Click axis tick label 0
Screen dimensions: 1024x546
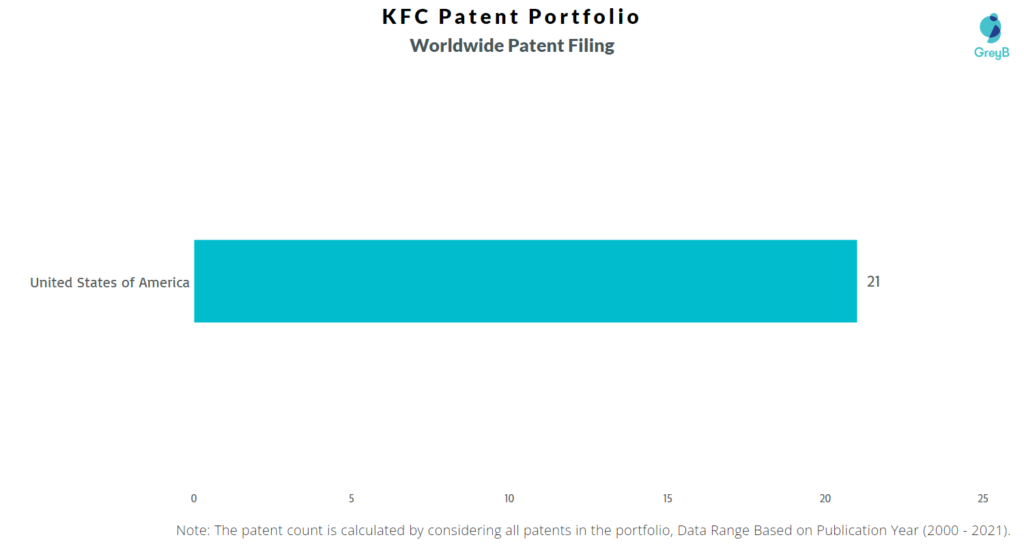[x=193, y=498]
